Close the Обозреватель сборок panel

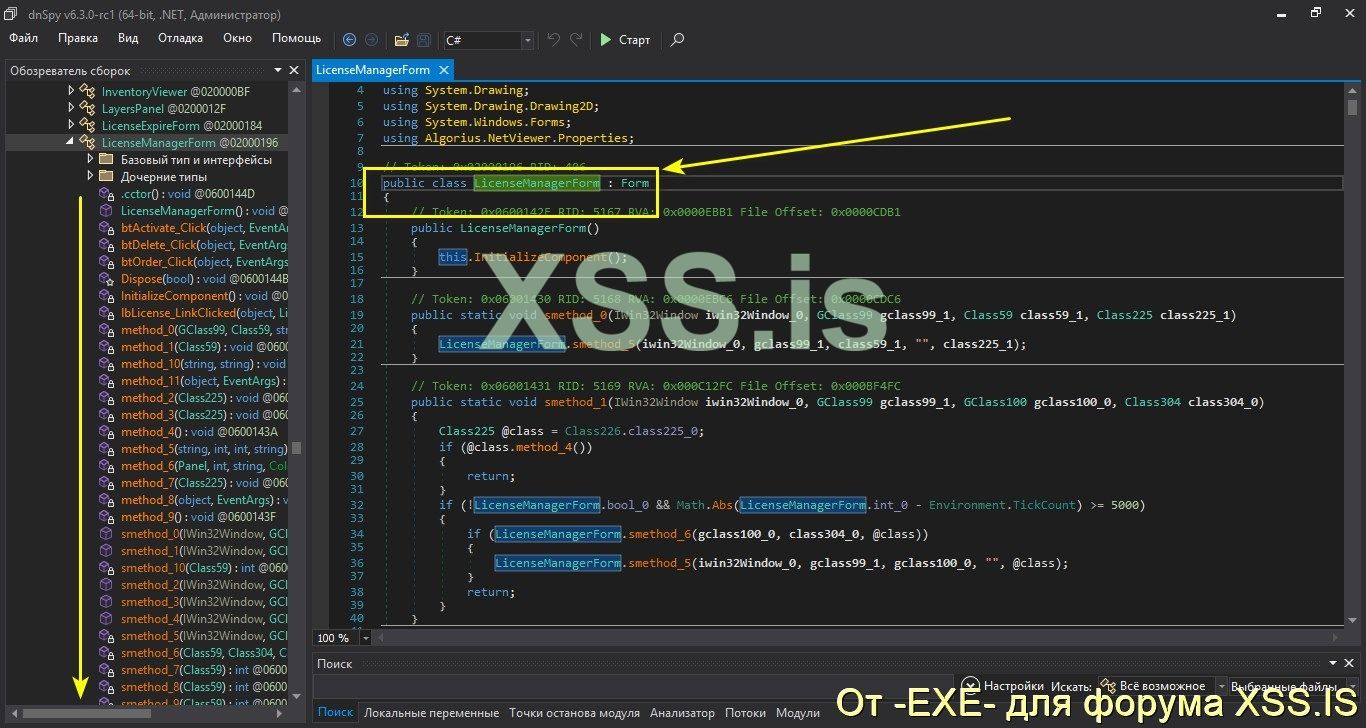click(294, 70)
